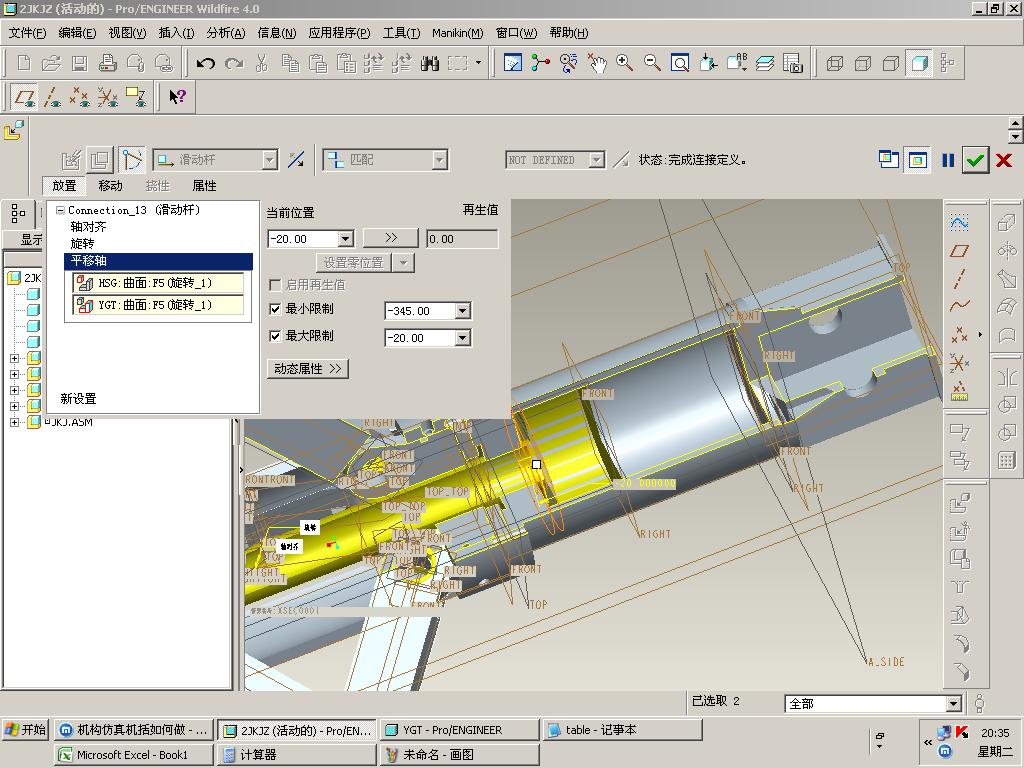Open the 分析(A) menu

[226, 33]
